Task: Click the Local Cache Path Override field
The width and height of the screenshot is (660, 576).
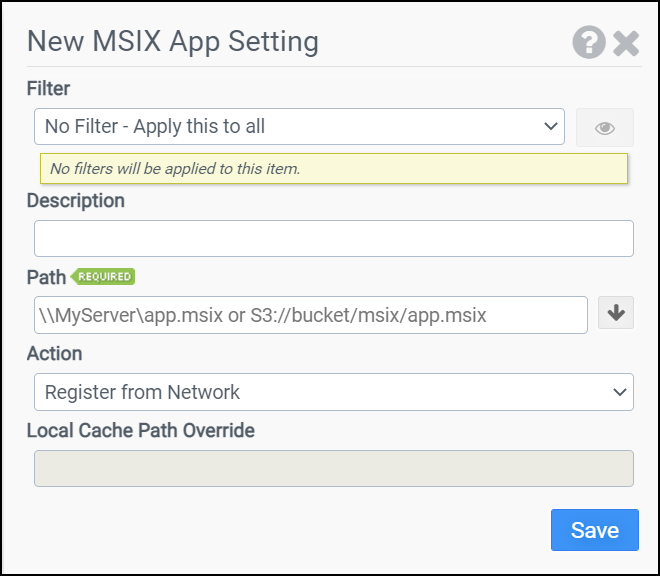Action: 333,468
